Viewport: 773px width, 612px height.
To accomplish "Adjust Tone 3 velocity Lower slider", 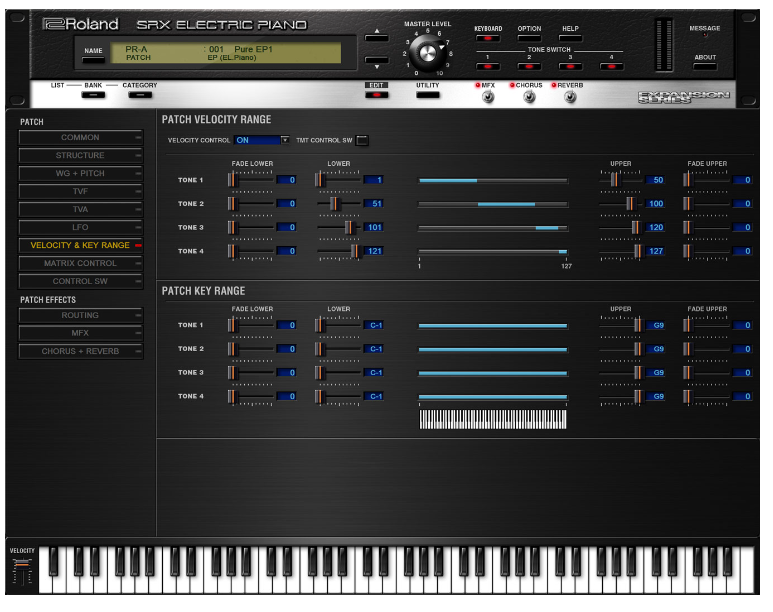I will point(349,227).
